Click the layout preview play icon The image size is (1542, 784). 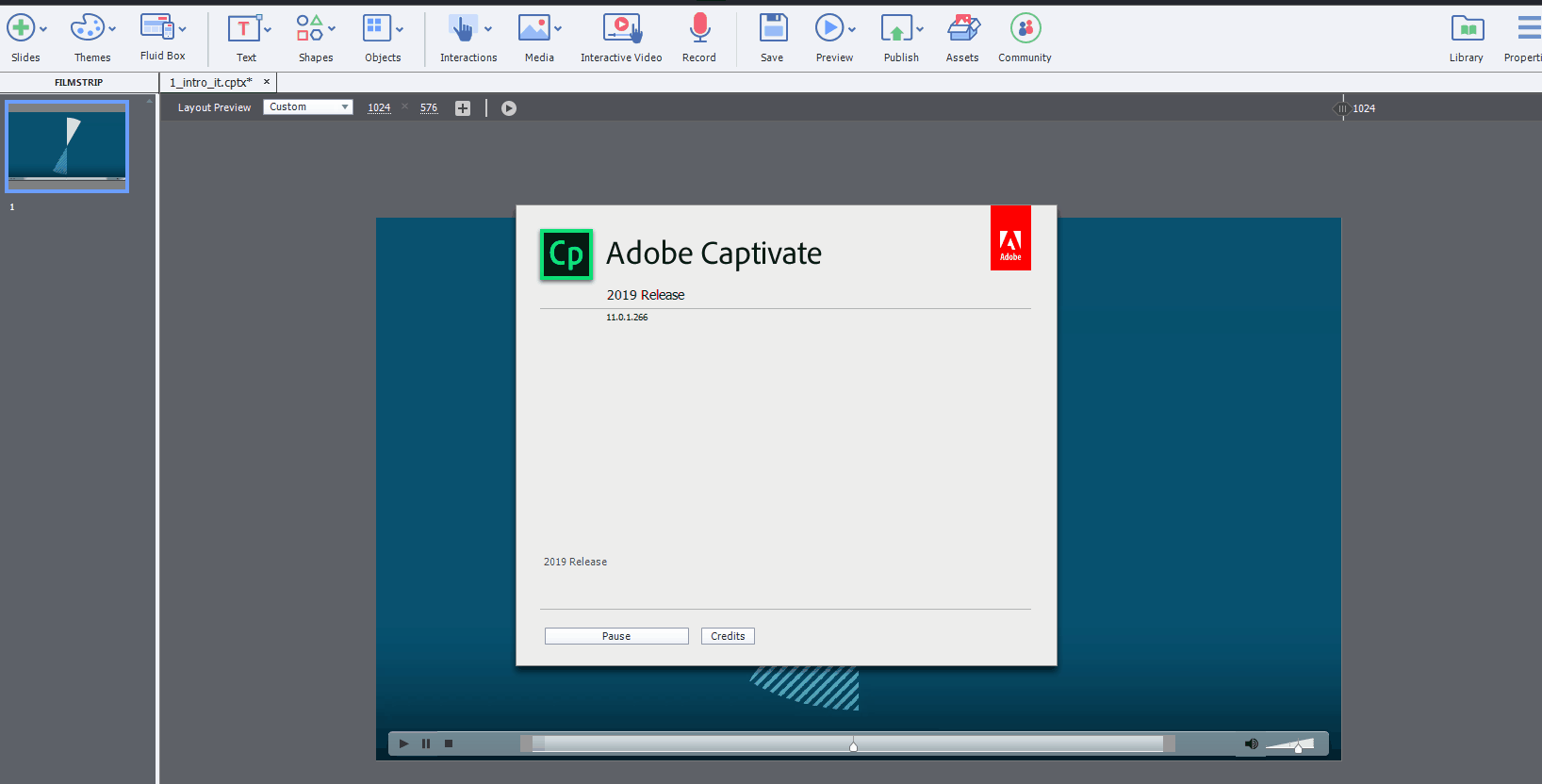tap(509, 108)
